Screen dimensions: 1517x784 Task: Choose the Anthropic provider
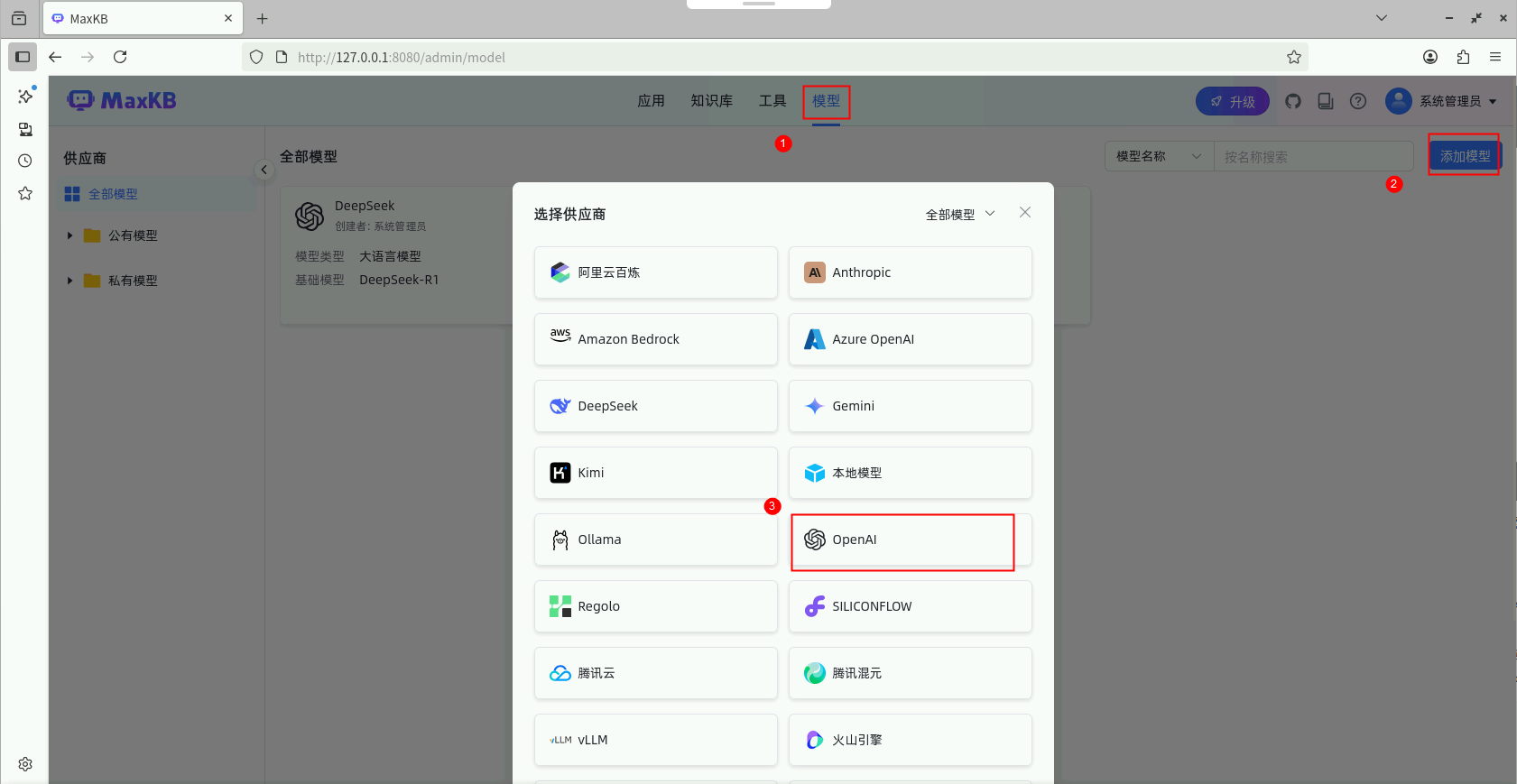click(910, 272)
